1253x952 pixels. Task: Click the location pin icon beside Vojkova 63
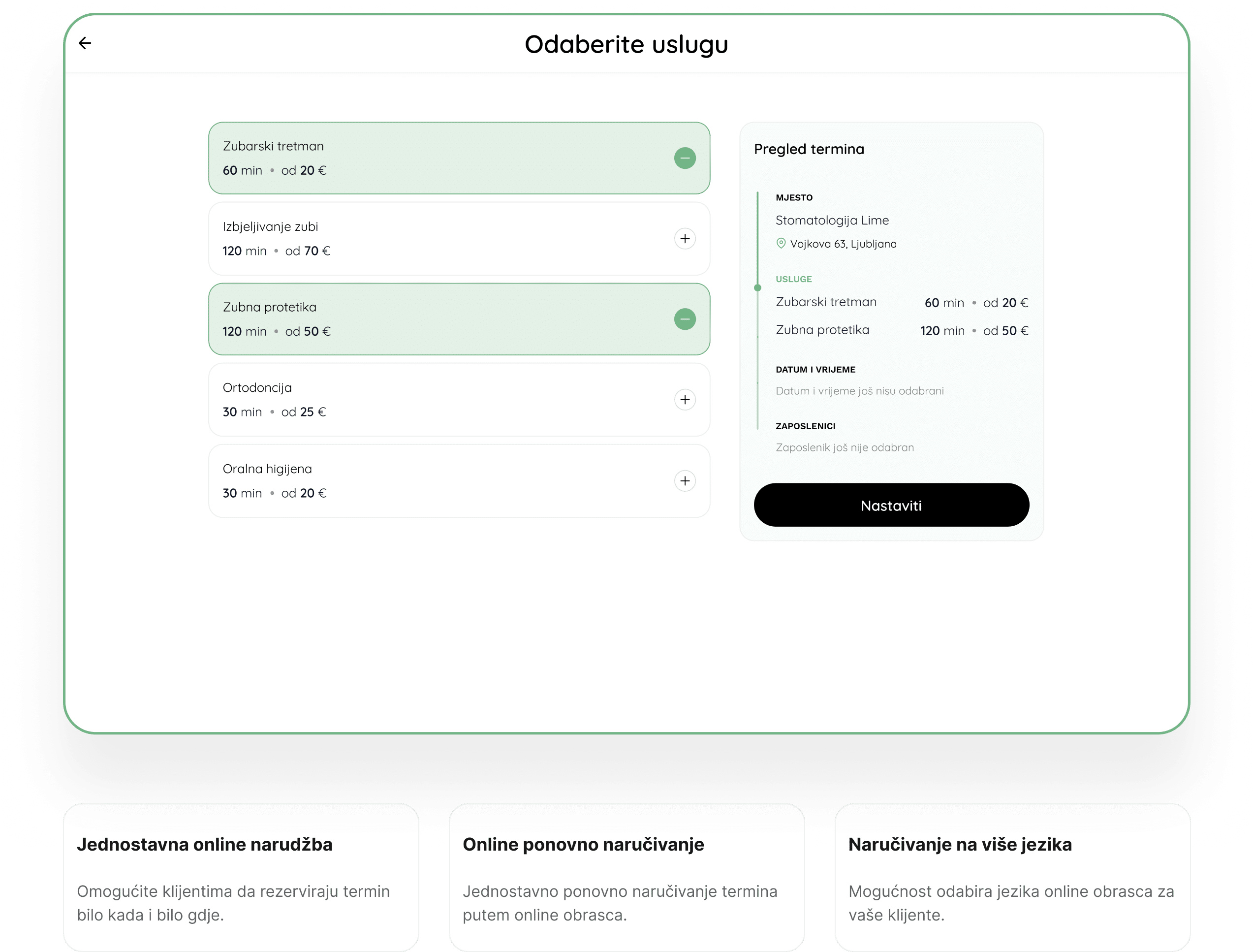tap(781, 244)
